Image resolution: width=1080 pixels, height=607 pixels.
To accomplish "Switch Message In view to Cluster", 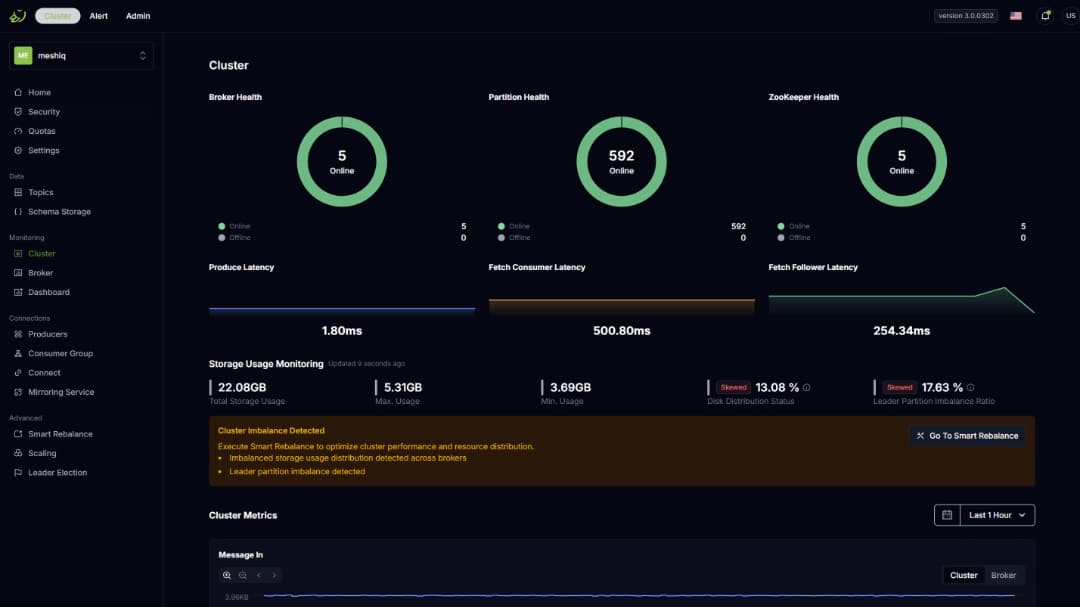I will pos(964,575).
